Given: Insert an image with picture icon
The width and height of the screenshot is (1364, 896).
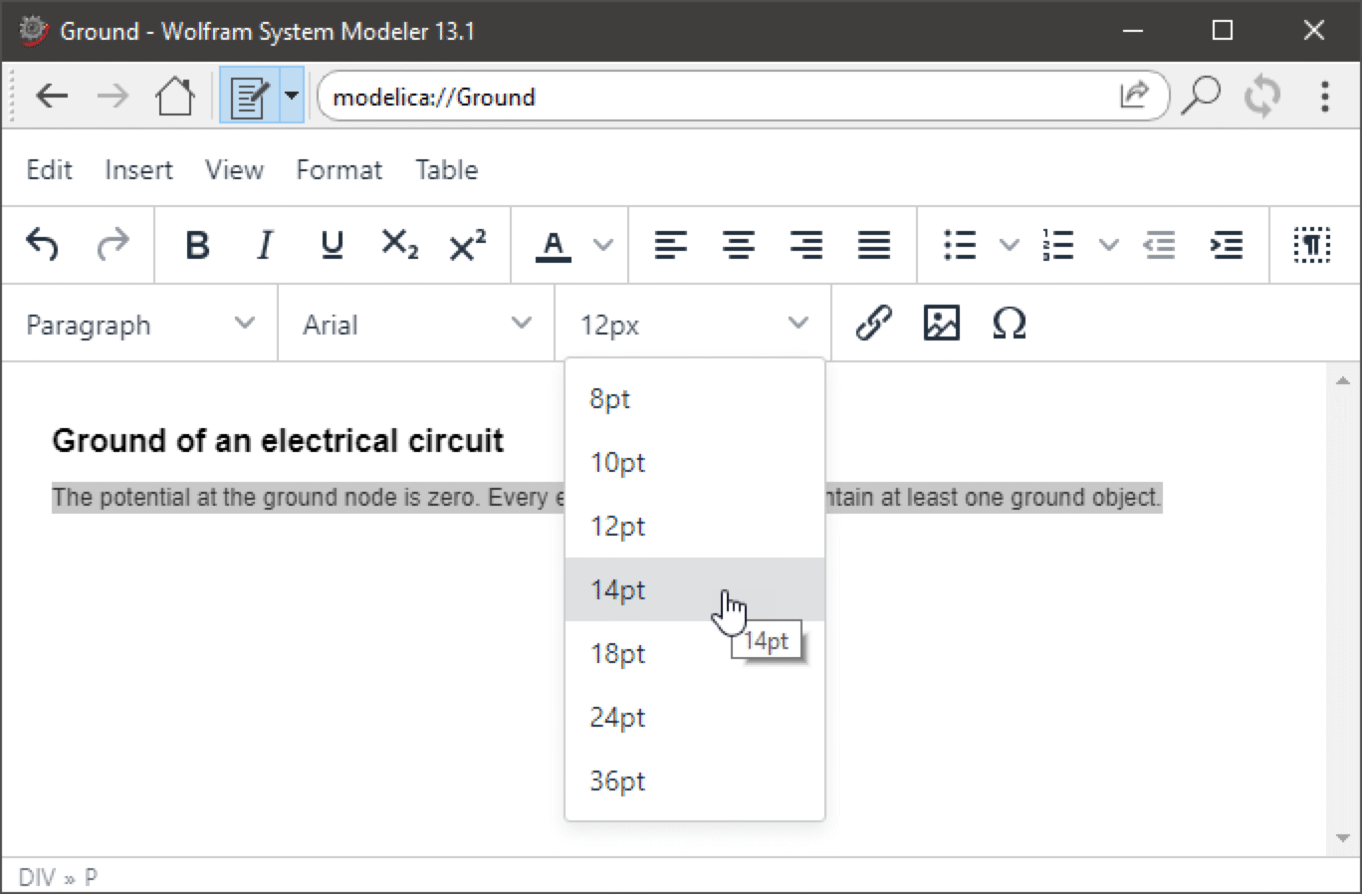Looking at the screenshot, I should [941, 324].
